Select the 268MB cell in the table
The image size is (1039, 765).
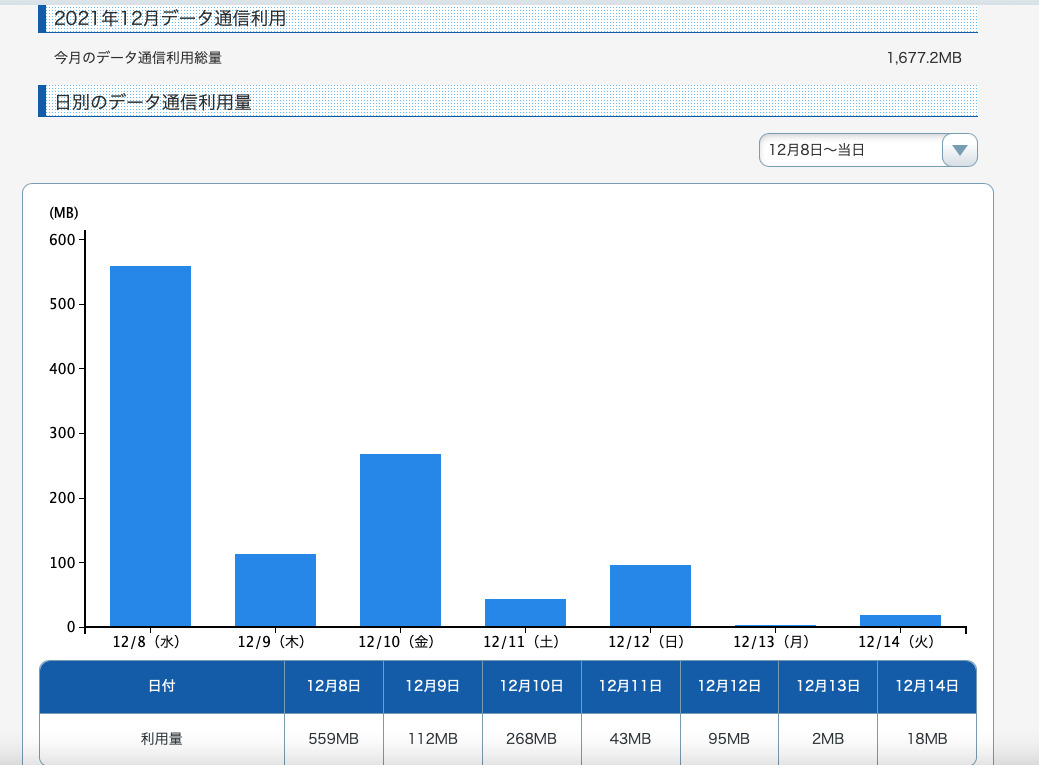coord(531,739)
